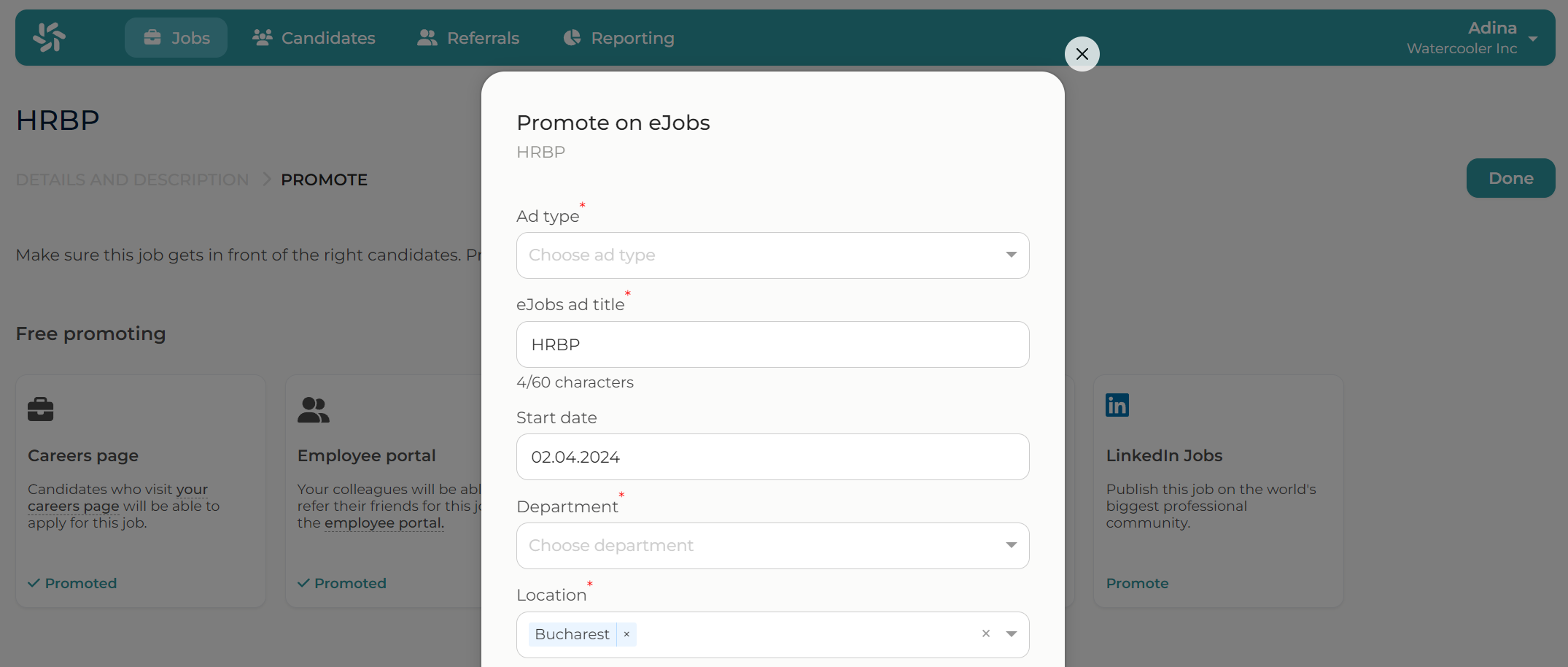Click the 'Careers page' card title
Screen dimensions: 1568x667
(83, 455)
